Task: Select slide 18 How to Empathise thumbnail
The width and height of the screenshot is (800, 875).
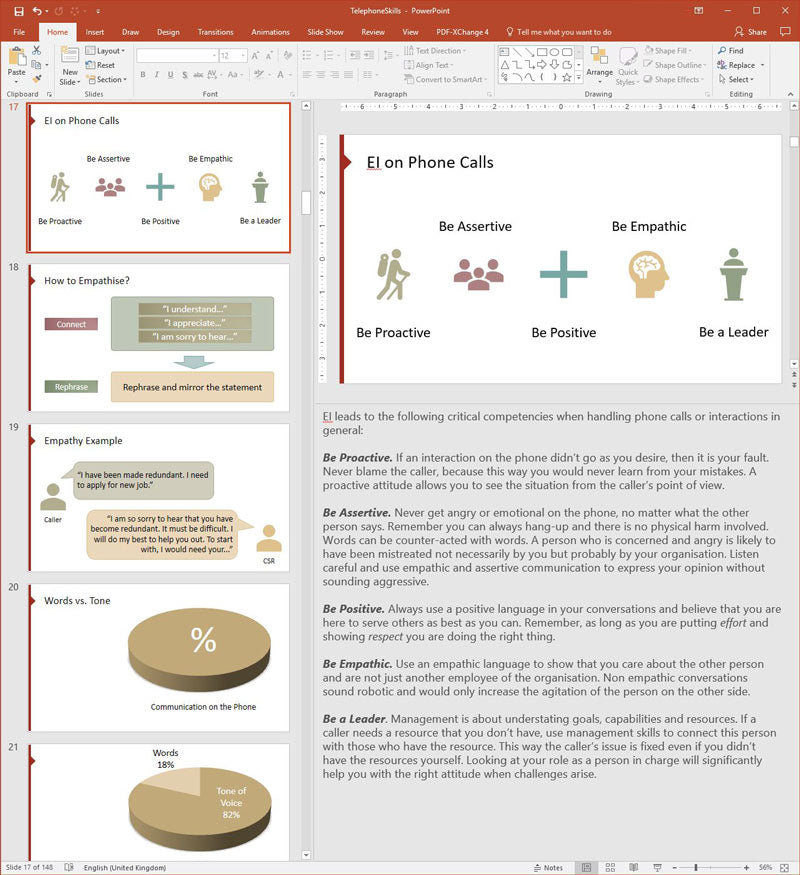Action: [x=159, y=335]
